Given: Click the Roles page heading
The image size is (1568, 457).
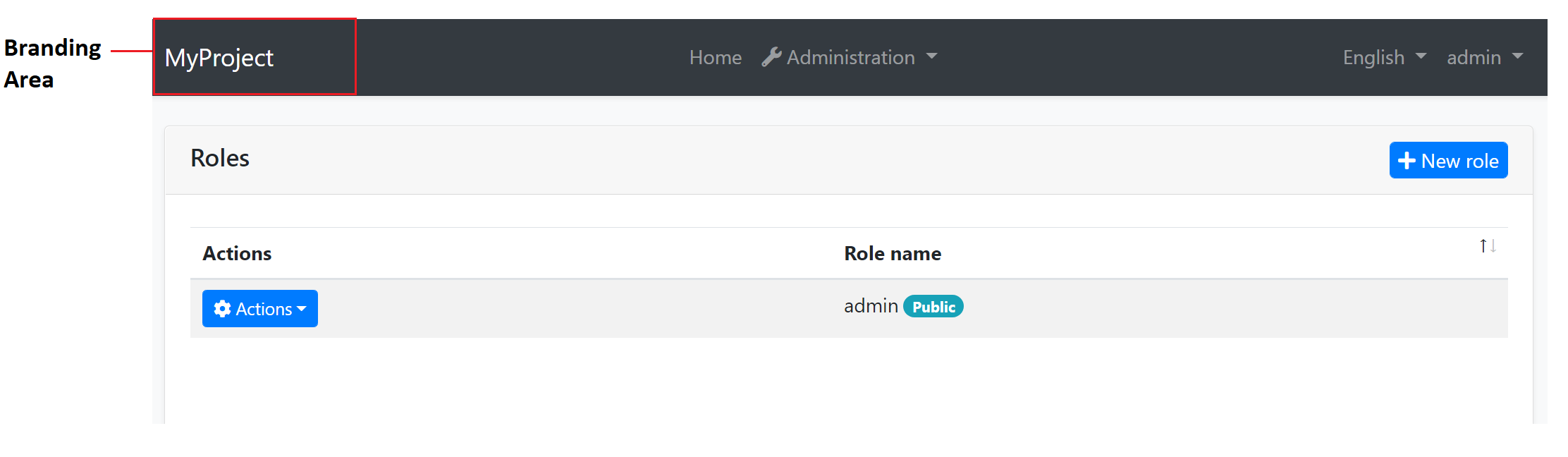Looking at the screenshot, I should (x=220, y=158).
